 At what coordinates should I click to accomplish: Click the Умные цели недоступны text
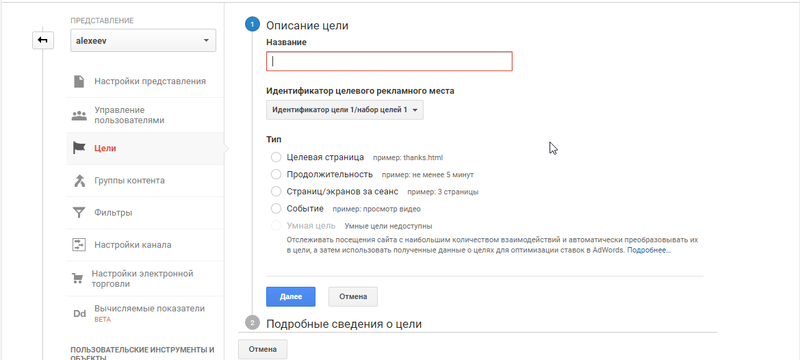coord(389,226)
